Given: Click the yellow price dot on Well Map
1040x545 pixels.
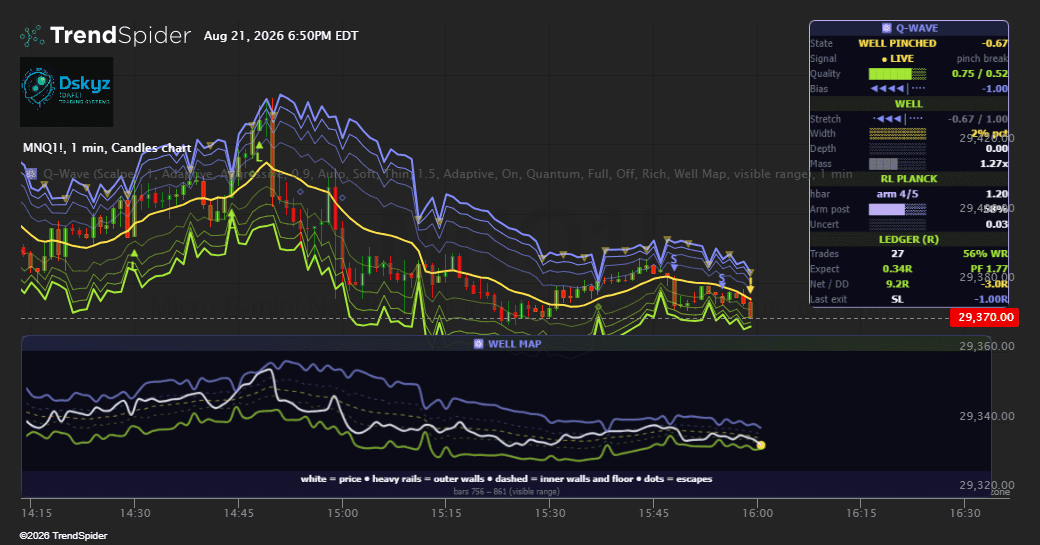Looking at the screenshot, I should pos(761,446).
